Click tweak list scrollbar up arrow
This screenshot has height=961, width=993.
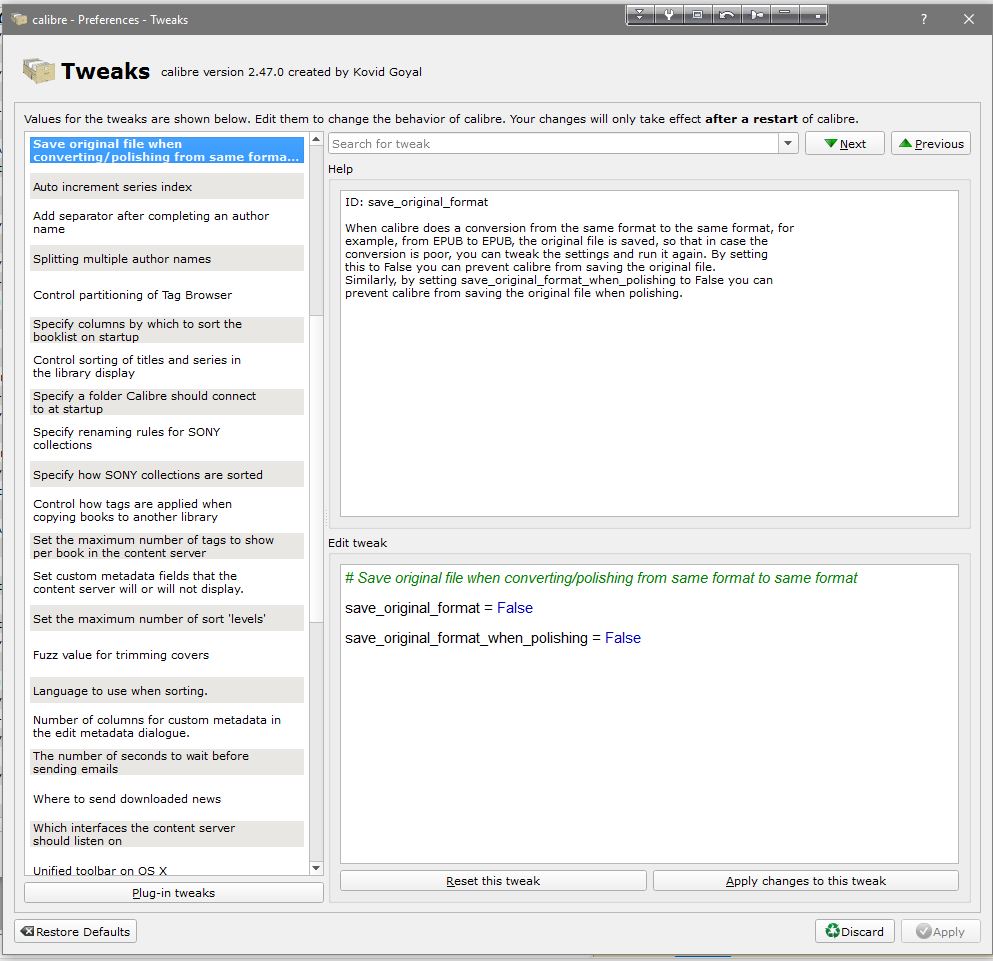316,139
